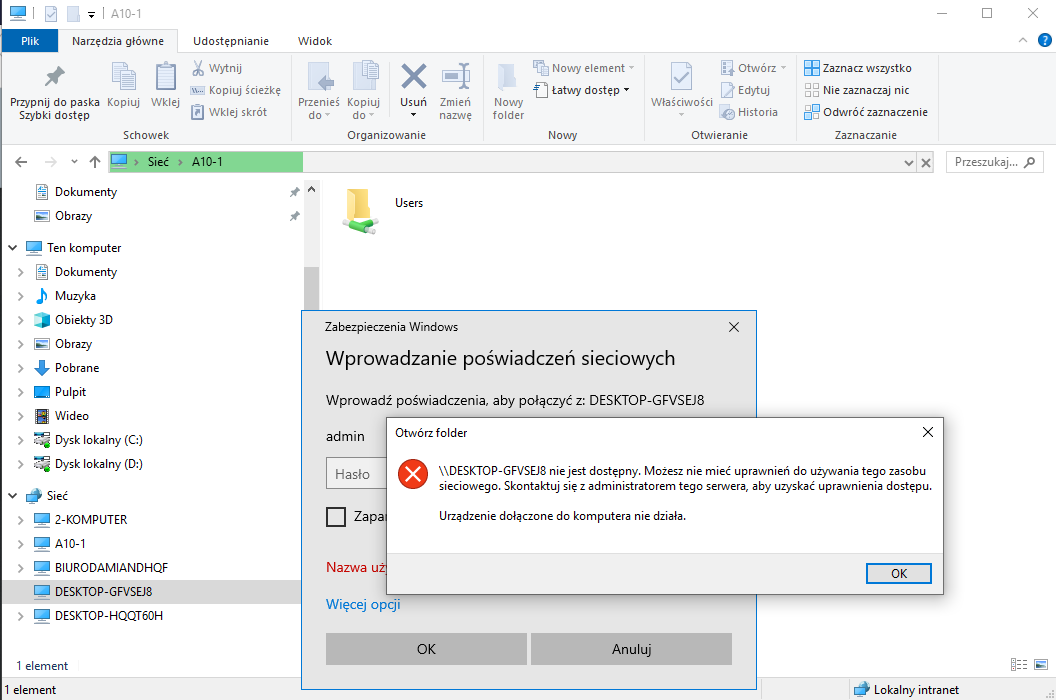1056x700 pixels.
Task: Click Nie zaznaczaj nic
Action: coord(857,90)
